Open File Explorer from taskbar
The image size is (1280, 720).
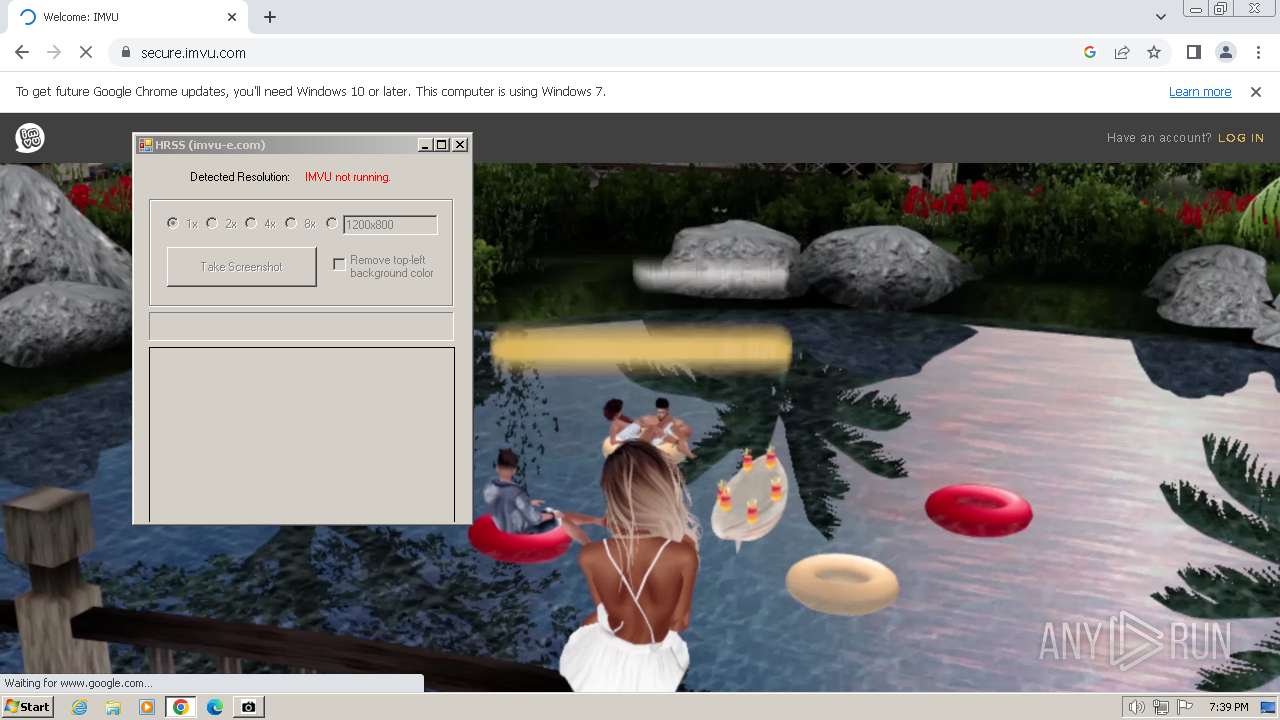(x=113, y=707)
